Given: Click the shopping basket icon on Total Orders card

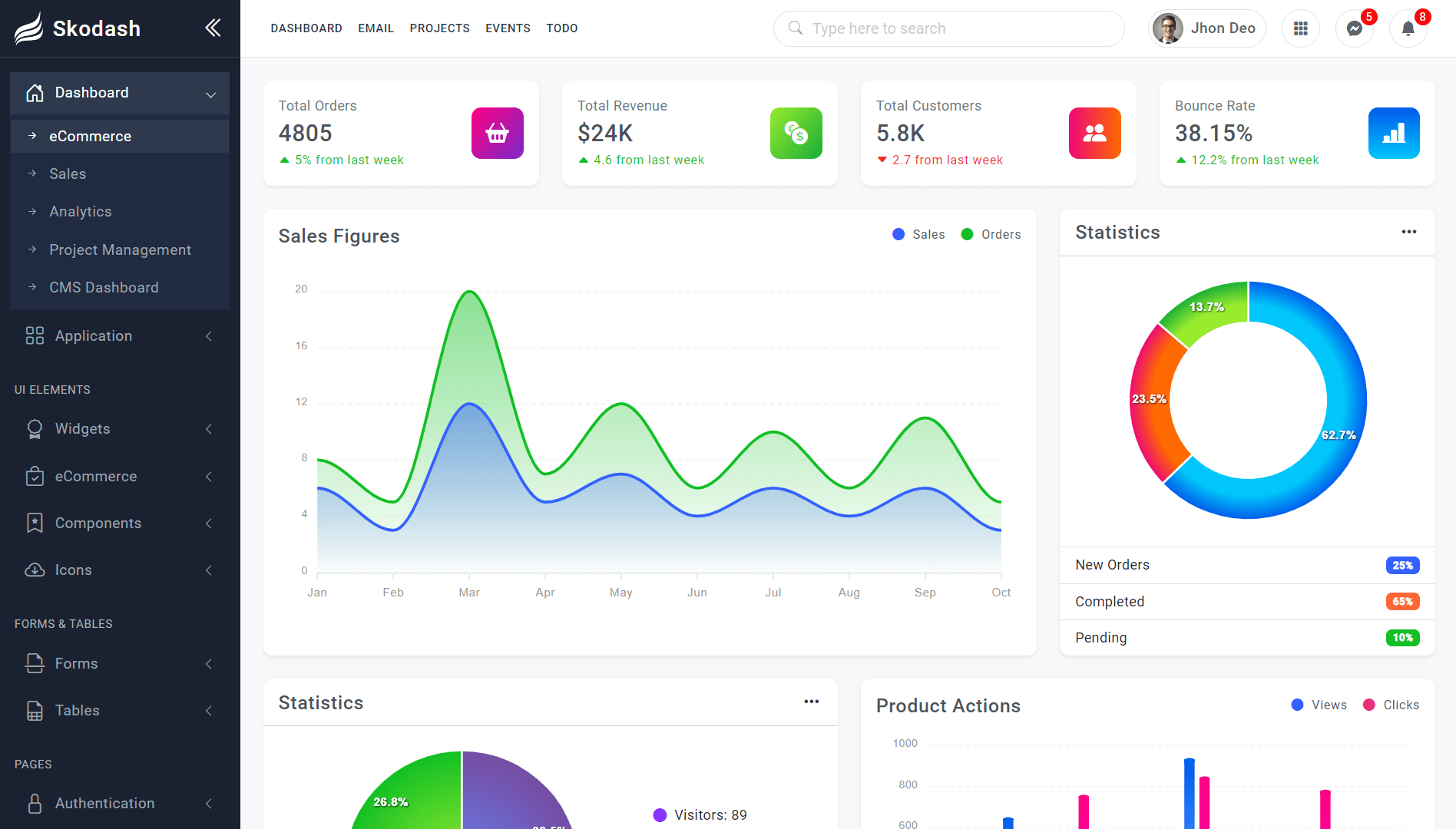Looking at the screenshot, I should [497, 133].
